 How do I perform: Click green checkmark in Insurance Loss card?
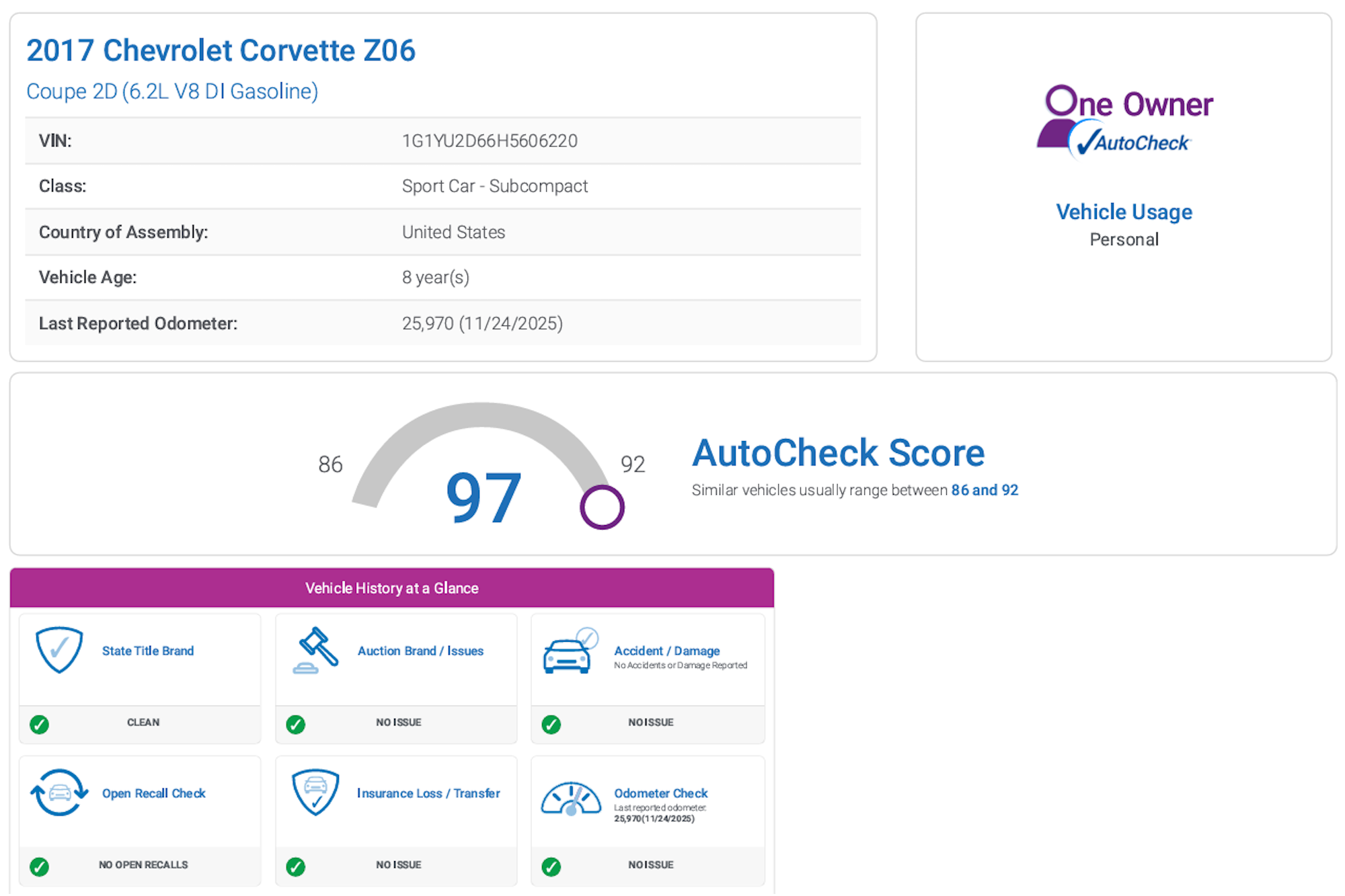pyautogui.click(x=295, y=867)
